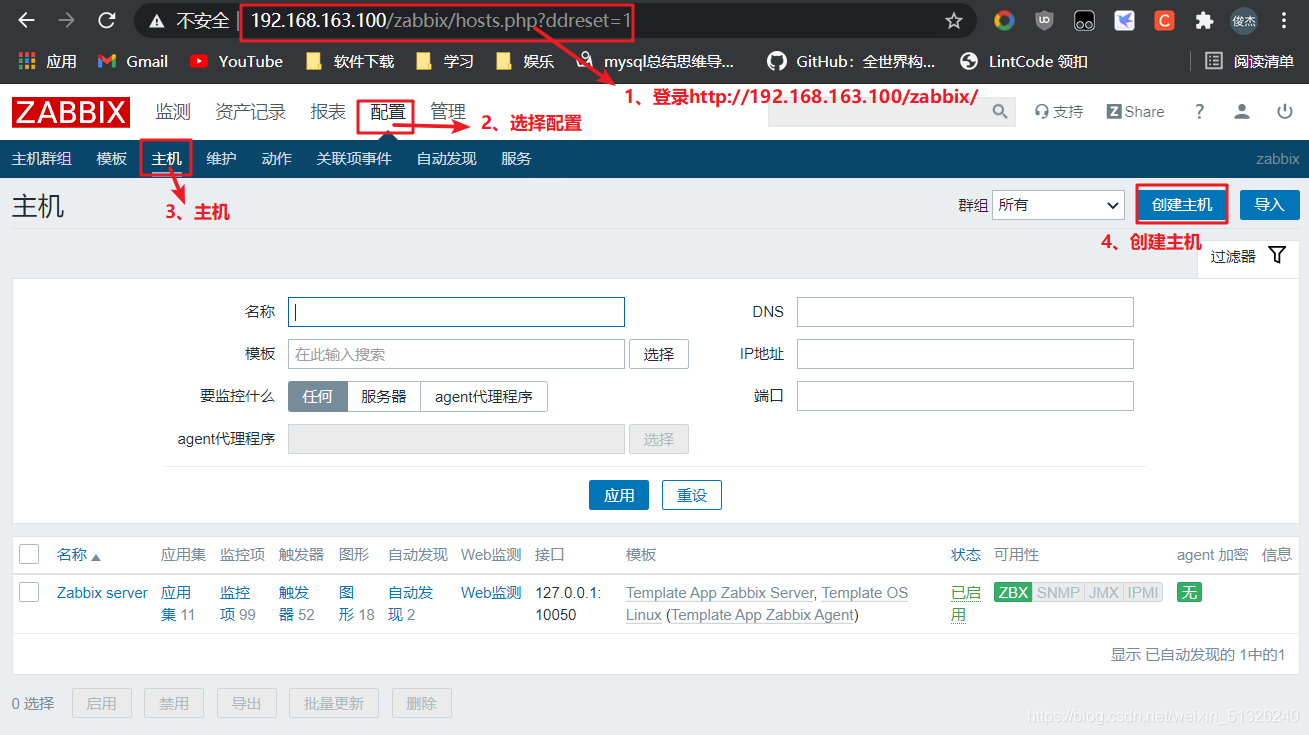Switch to the 关联项事件 submenu tab

point(354,159)
